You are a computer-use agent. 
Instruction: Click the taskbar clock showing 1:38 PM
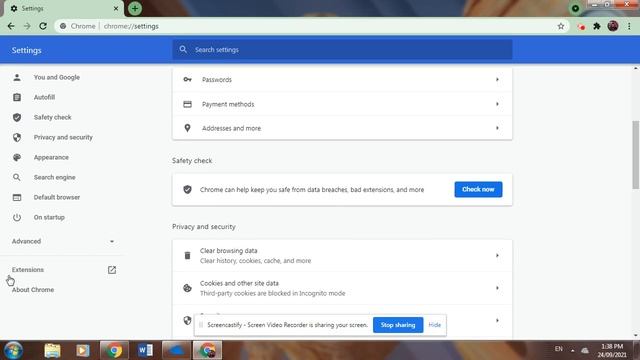coord(612,351)
